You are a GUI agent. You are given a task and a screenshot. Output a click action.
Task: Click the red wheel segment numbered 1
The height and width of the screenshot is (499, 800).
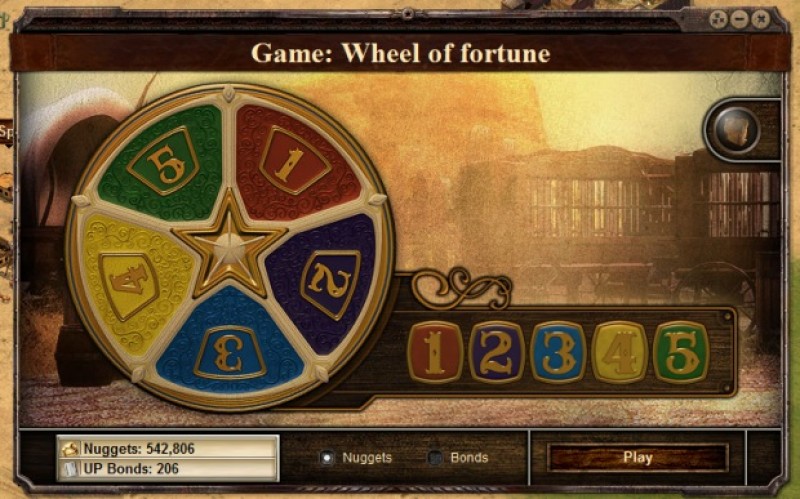(x=295, y=161)
